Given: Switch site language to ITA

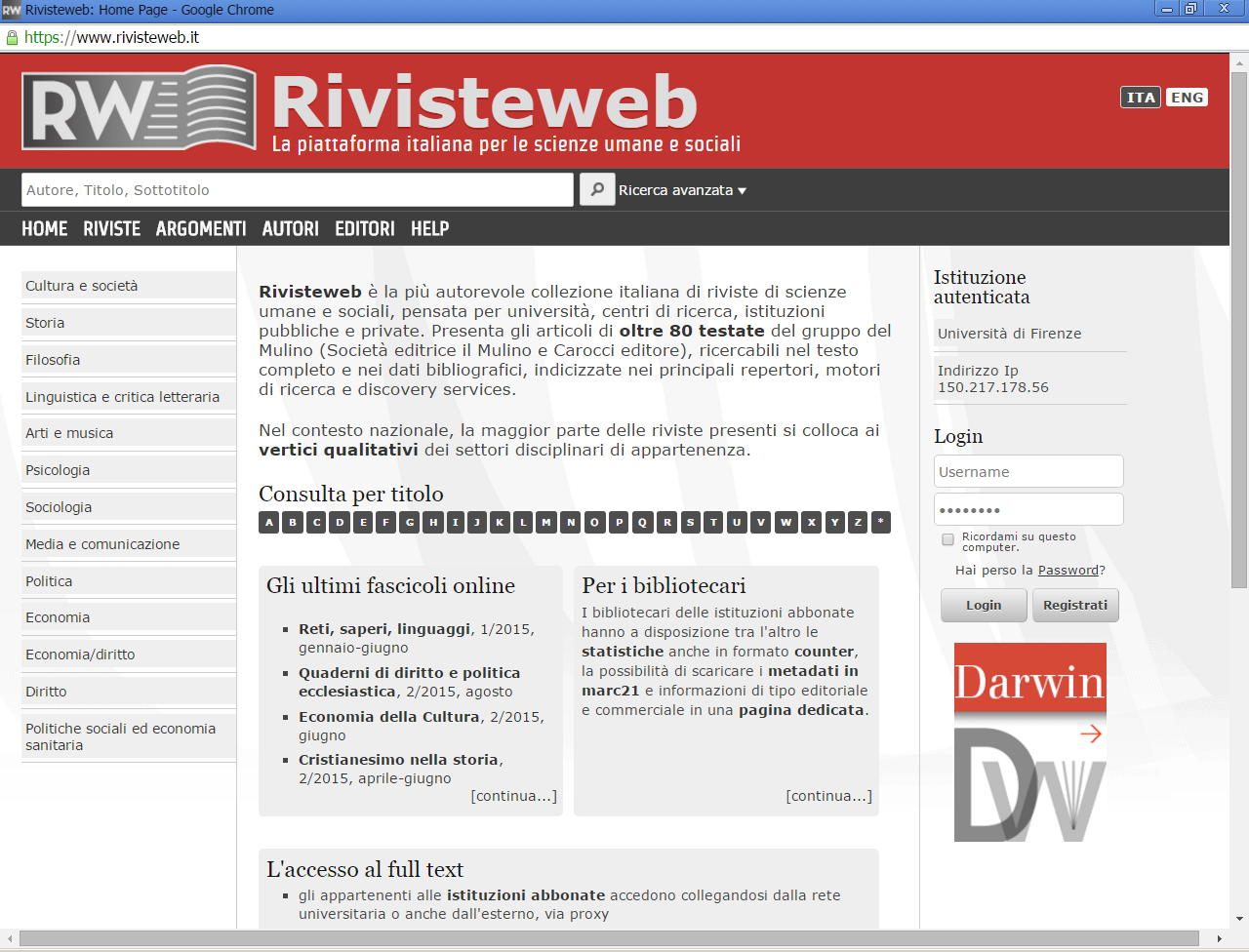Looking at the screenshot, I should (1141, 98).
